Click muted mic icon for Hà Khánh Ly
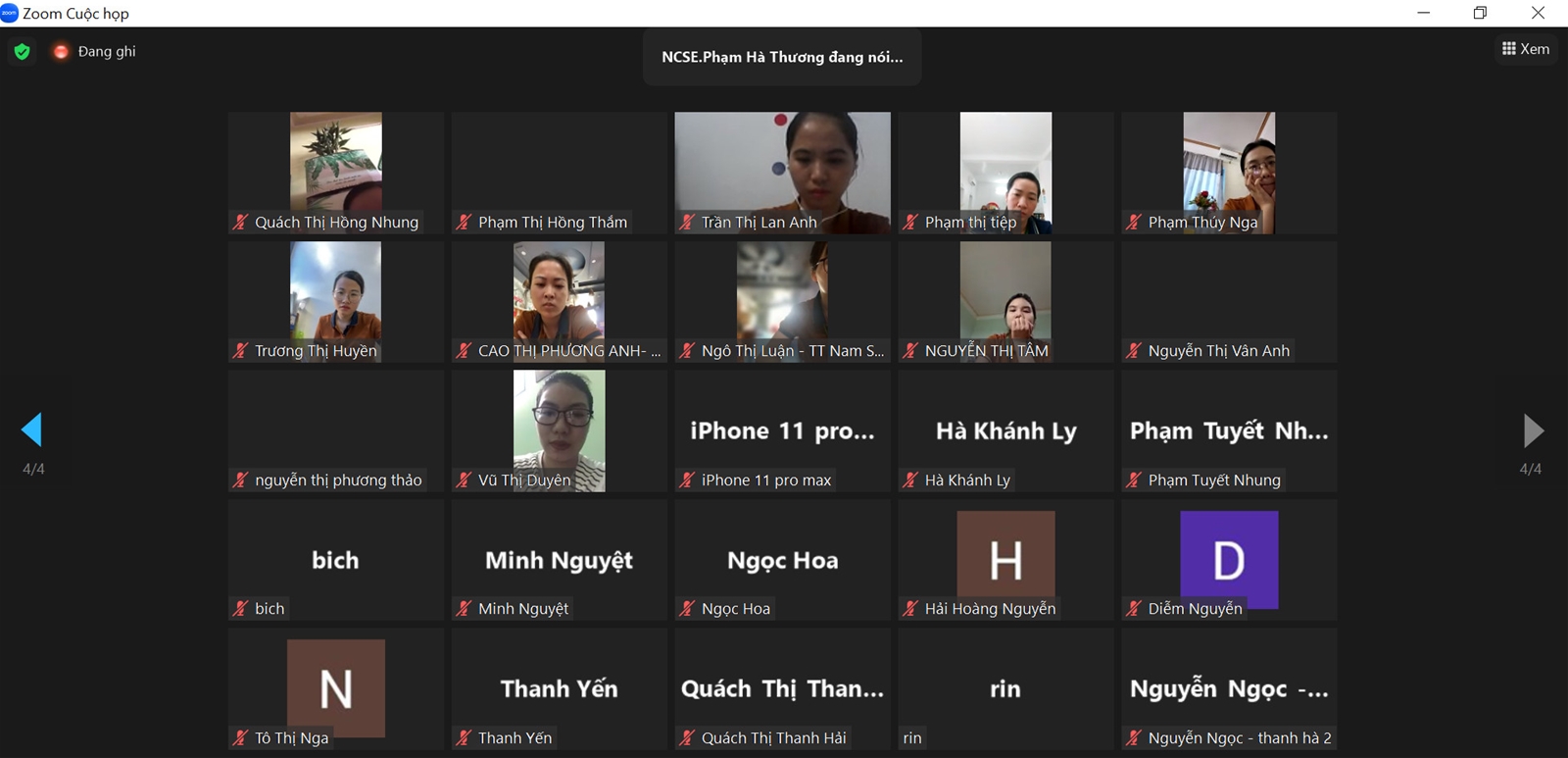Screen dimensions: 1568x758 [910, 480]
